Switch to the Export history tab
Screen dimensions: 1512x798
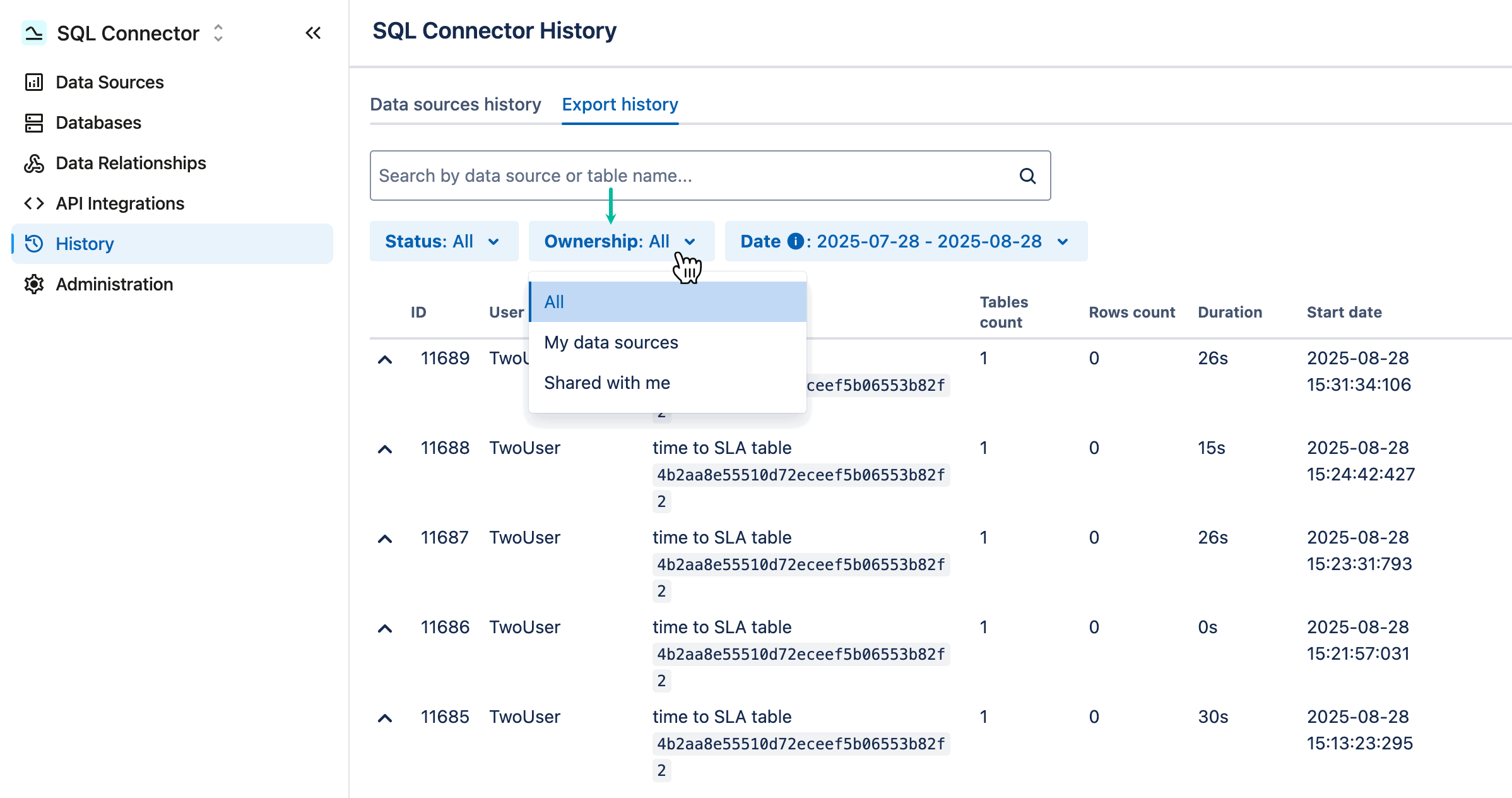pyautogui.click(x=620, y=104)
